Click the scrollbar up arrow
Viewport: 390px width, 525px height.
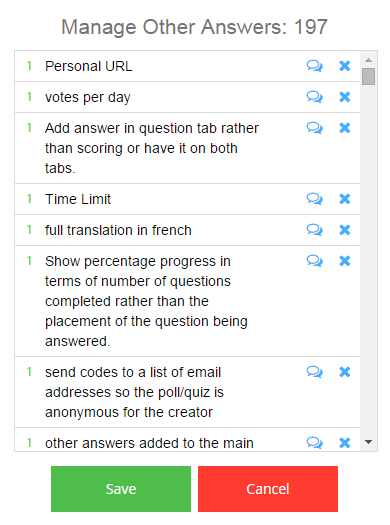[369, 60]
